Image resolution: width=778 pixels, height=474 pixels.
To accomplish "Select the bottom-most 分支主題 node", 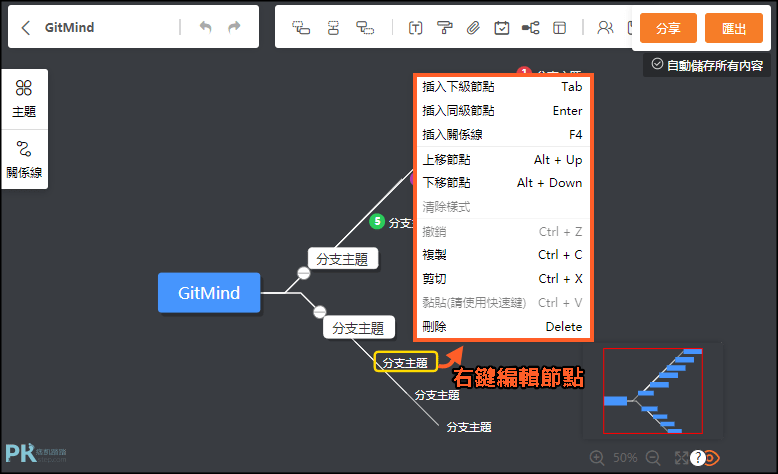I will point(469,427).
